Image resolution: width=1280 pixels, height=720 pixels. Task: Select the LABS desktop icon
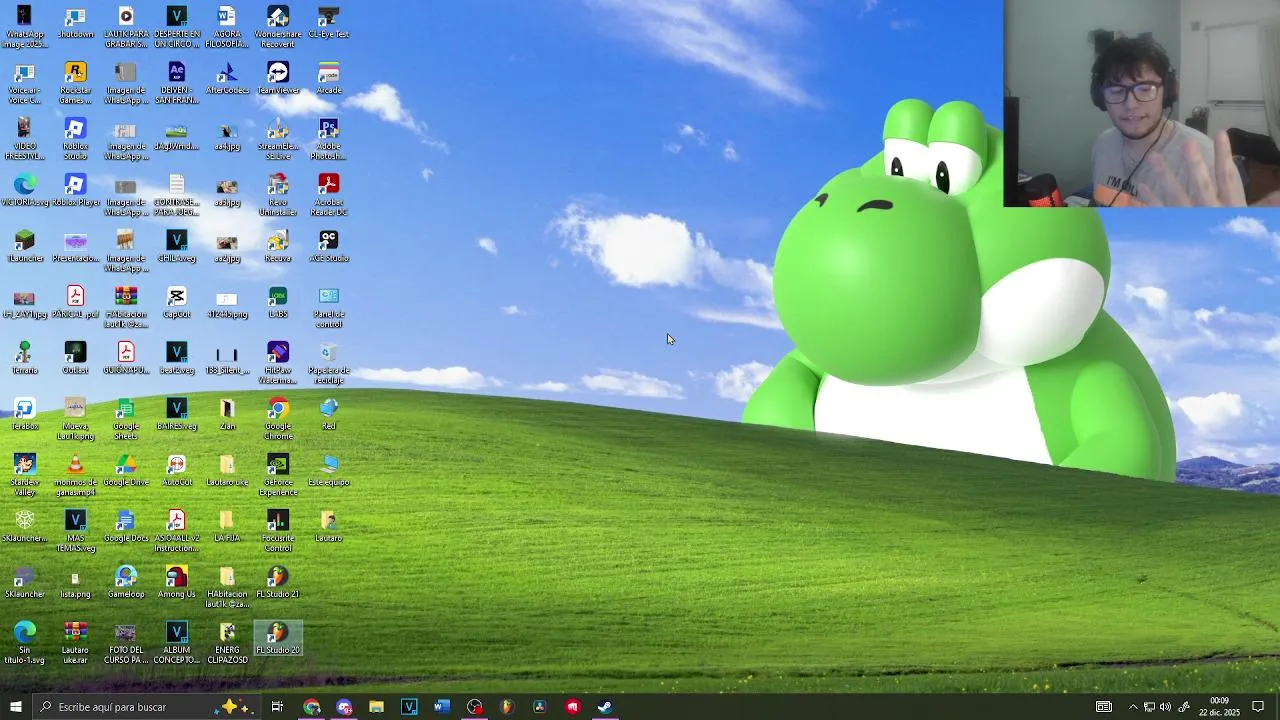click(278, 303)
